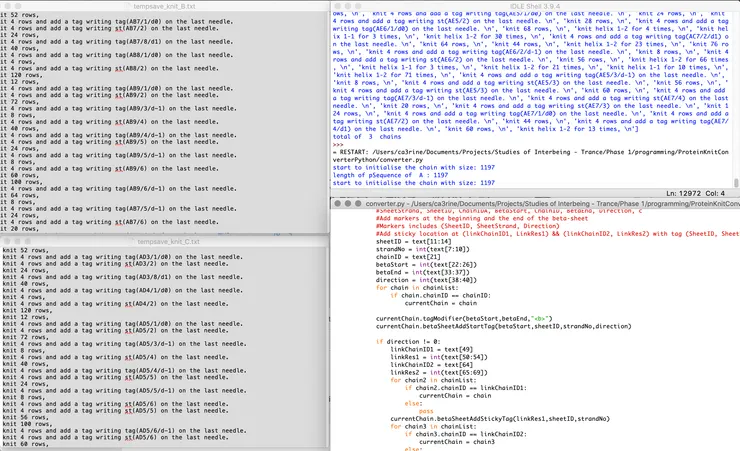This screenshot has height=451, width=740.
Task: Click the st(AB7/6) line in knit_B
Action: pos(109,222)
